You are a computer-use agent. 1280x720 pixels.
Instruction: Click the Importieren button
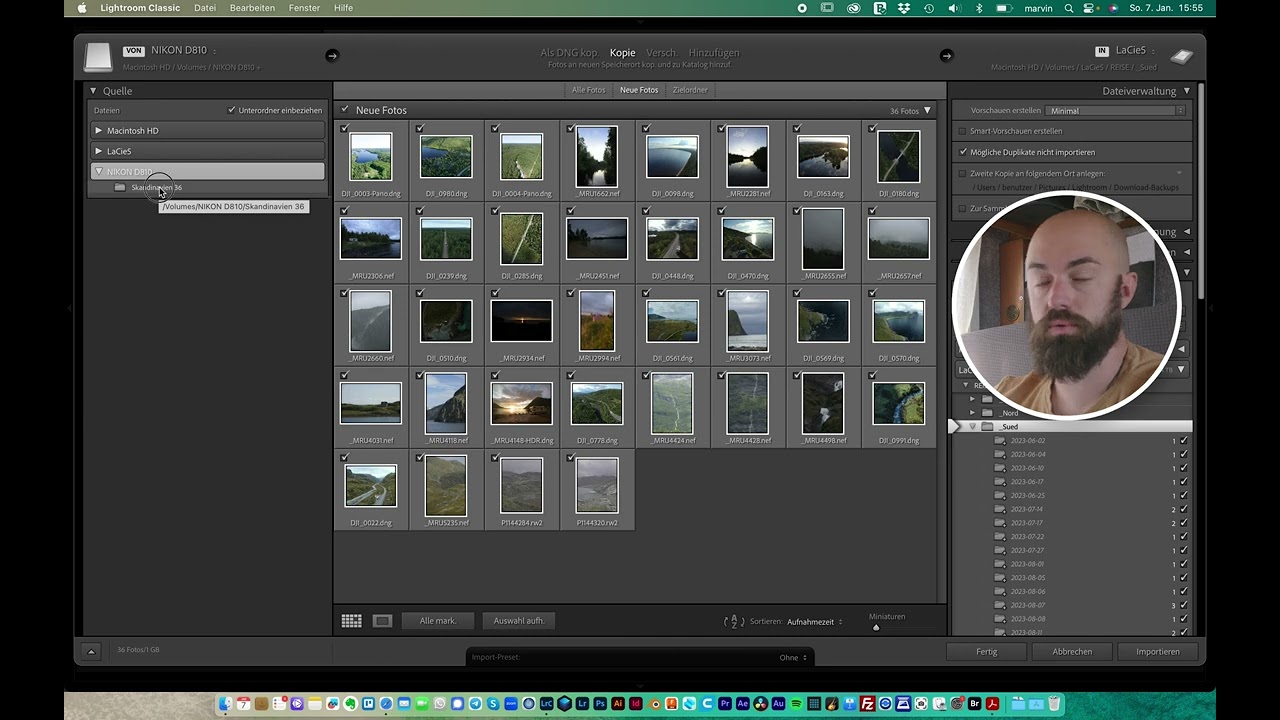tap(1158, 651)
